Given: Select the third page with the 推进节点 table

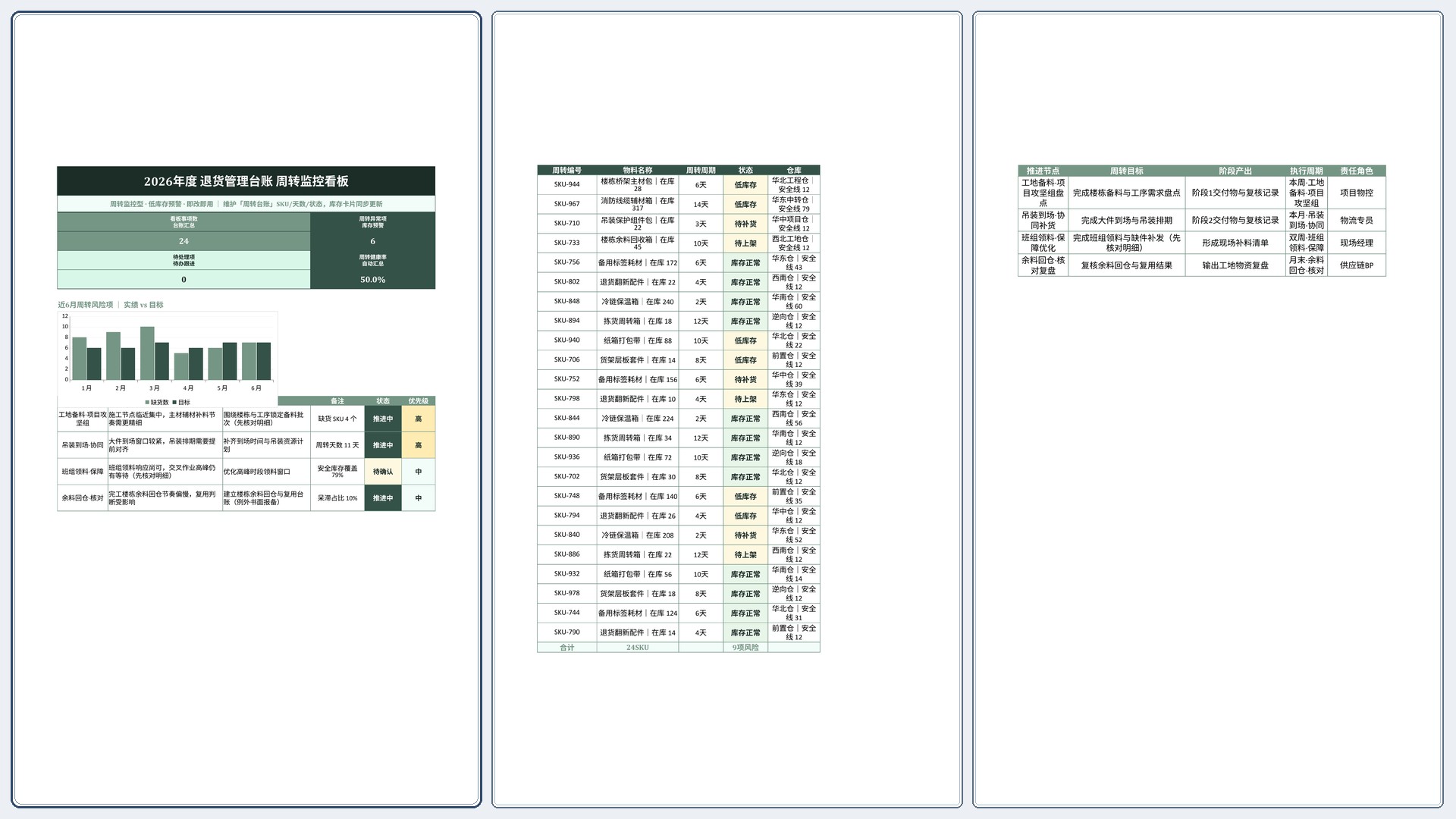Looking at the screenshot, I should point(1208,409).
